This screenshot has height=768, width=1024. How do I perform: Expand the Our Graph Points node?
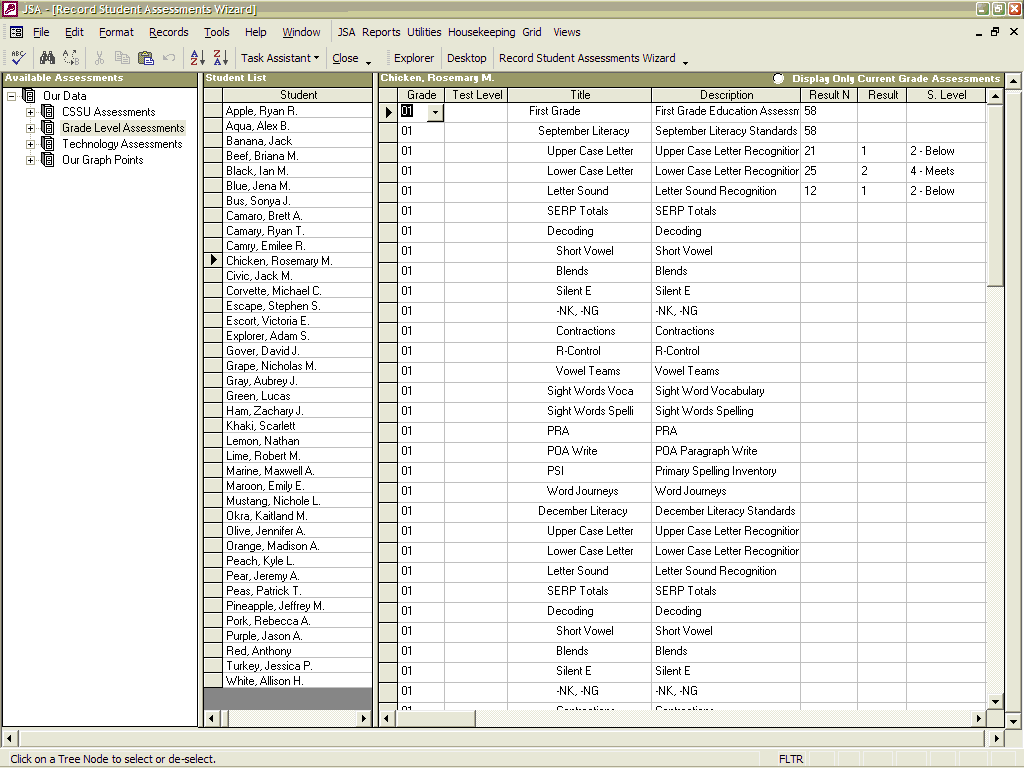30,160
